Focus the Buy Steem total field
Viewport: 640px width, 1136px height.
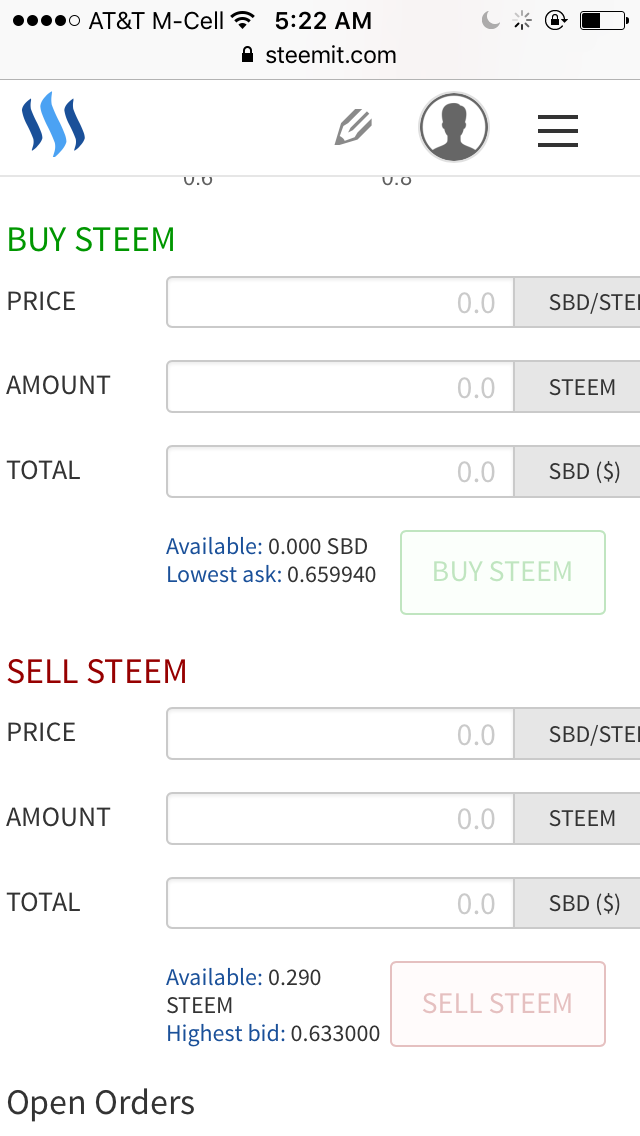(x=341, y=472)
